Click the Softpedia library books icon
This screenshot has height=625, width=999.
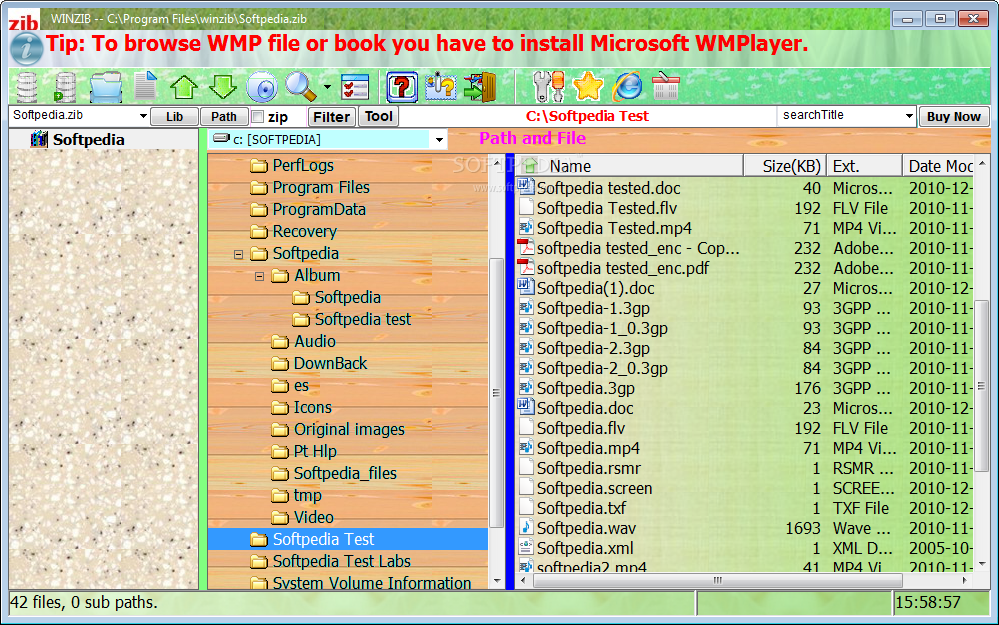[39, 139]
